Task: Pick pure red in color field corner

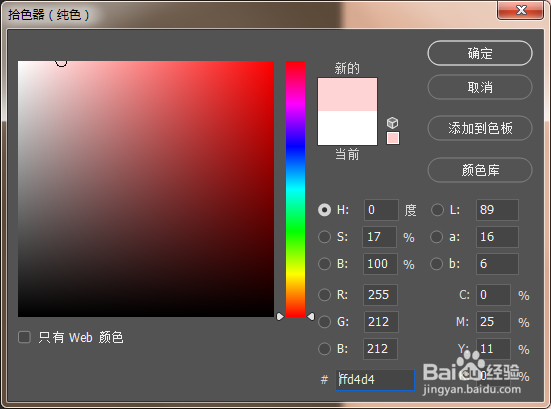Action: [273, 62]
